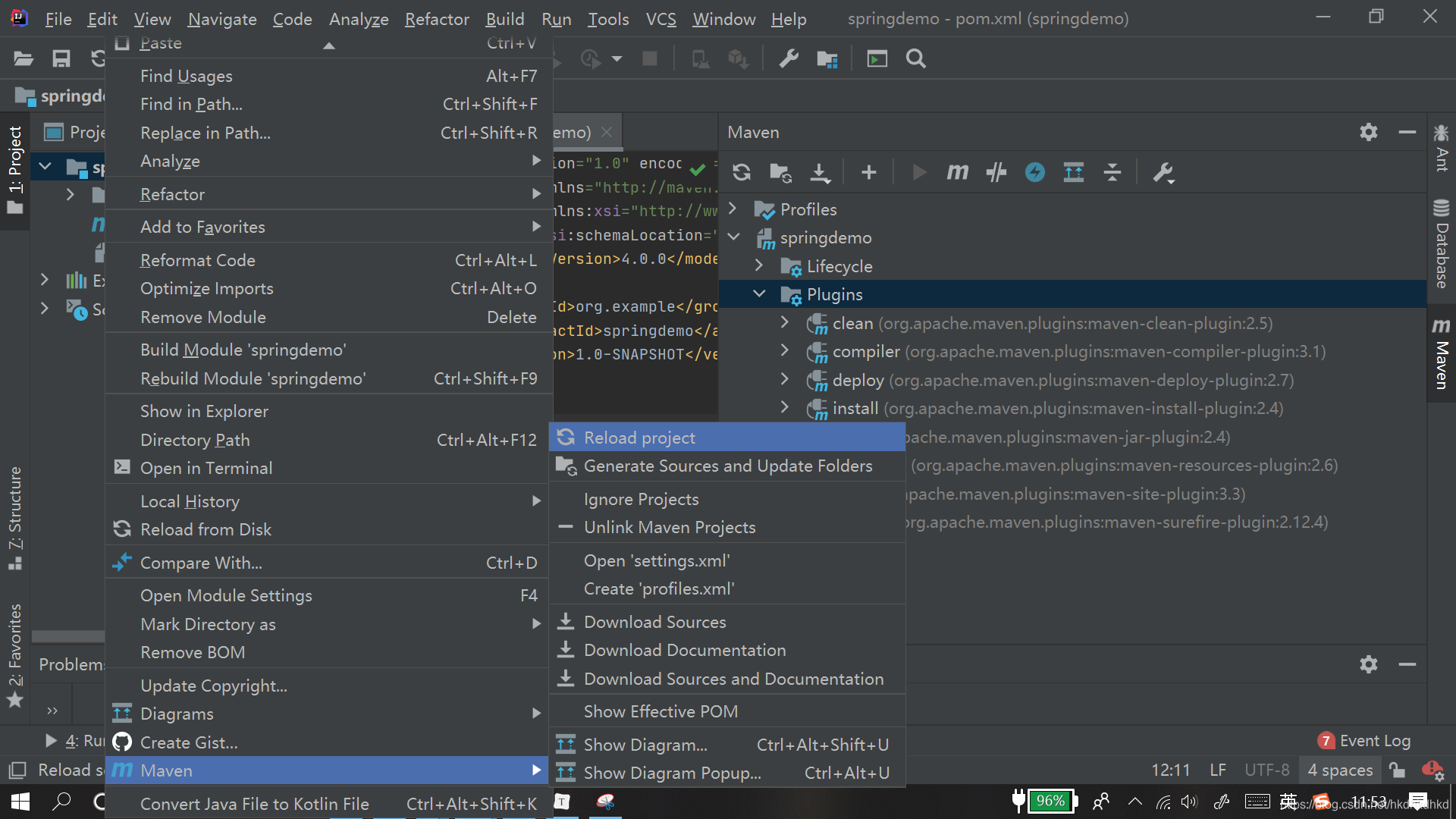Image resolution: width=1456 pixels, height=819 pixels.
Task: Click Show Effective POM button
Action: point(661,711)
